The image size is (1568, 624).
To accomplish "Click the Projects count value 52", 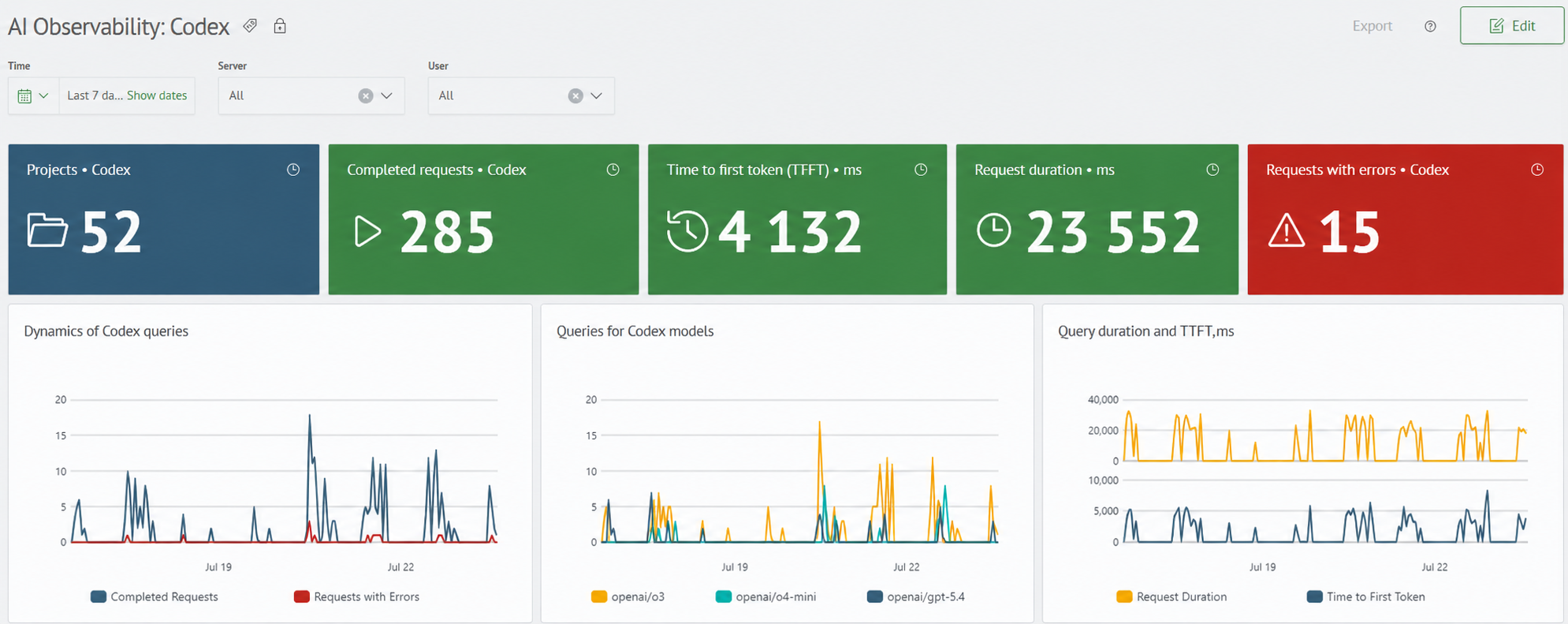I will pos(112,232).
